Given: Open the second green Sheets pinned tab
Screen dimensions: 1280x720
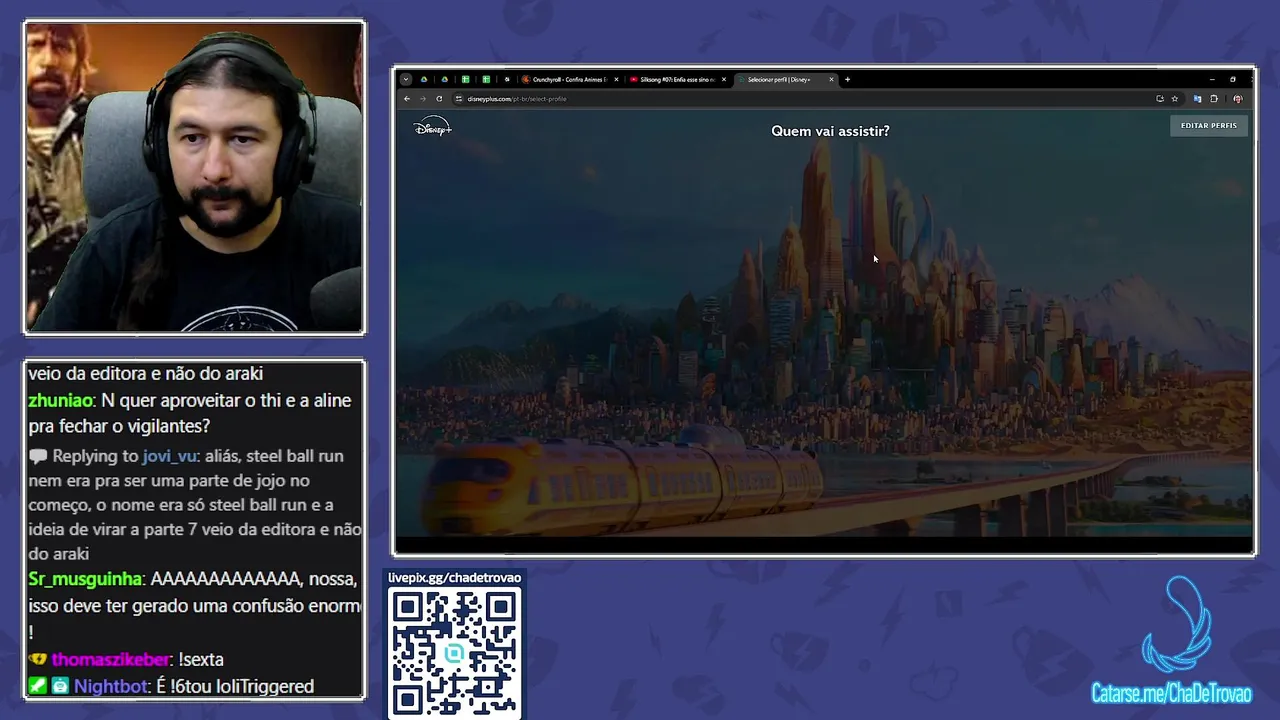Looking at the screenshot, I should tap(486, 79).
